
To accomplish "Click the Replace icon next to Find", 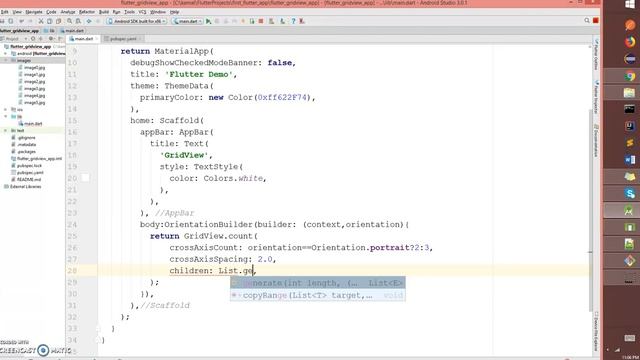I will click(78, 21).
